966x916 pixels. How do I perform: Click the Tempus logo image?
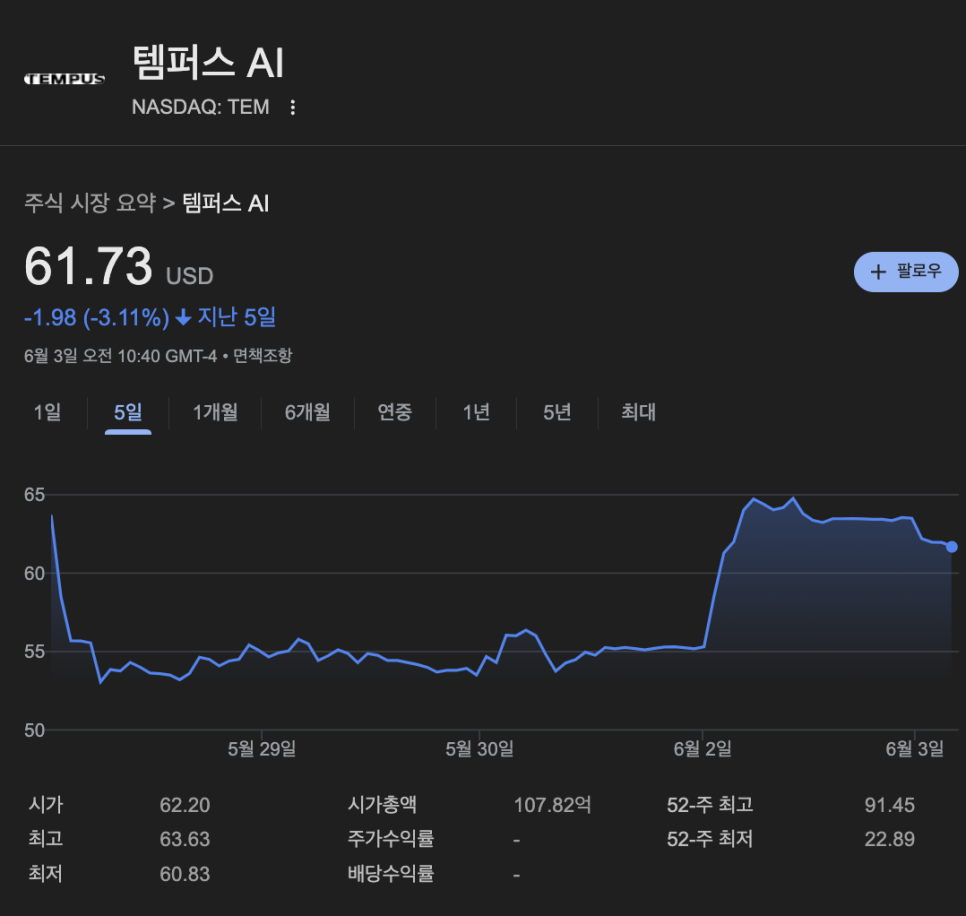(64, 79)
